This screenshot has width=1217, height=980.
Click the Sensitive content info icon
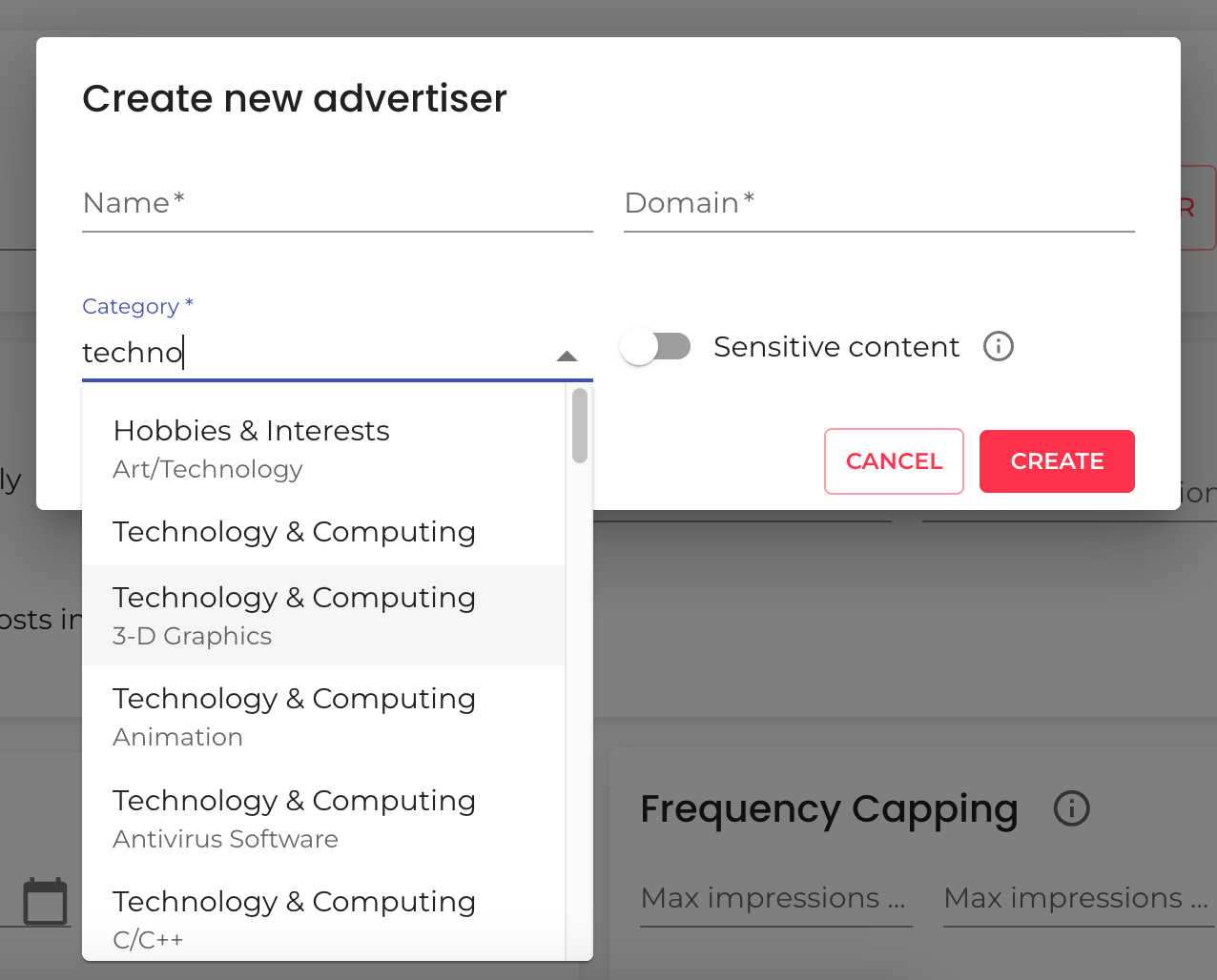tap(998, 346)
